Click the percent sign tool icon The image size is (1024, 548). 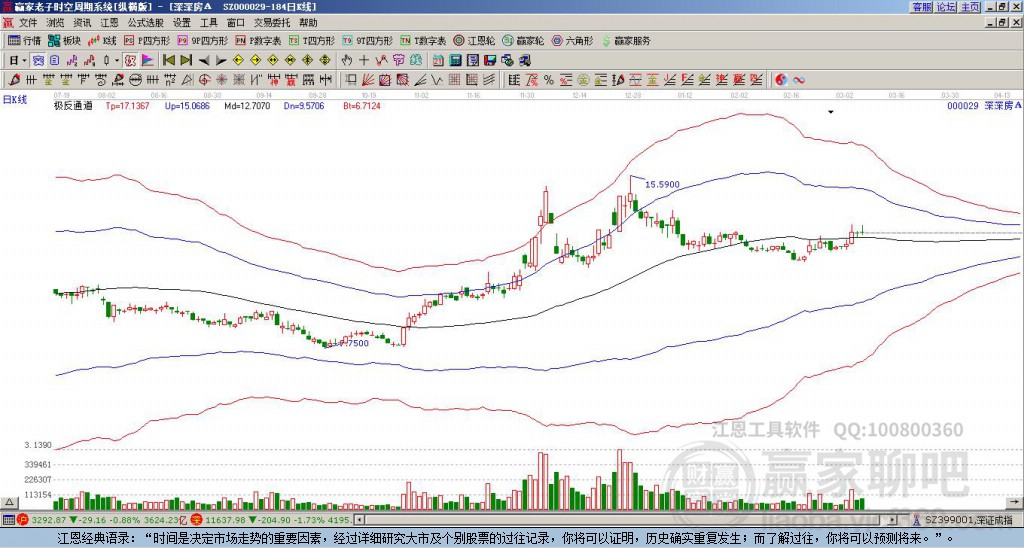click(549, 80)
